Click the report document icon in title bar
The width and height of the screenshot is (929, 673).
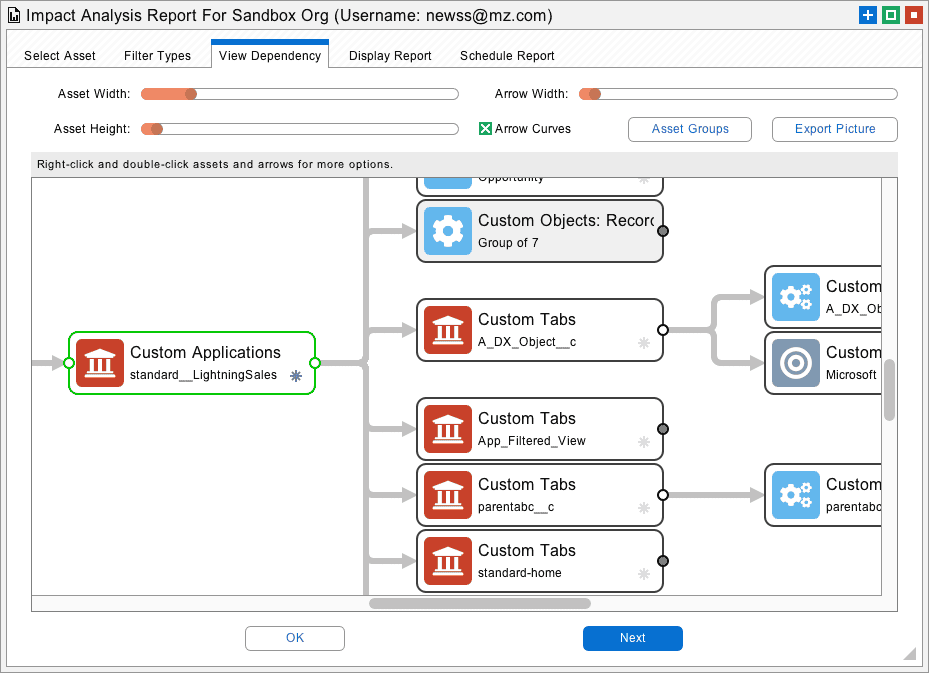[14, 15]
